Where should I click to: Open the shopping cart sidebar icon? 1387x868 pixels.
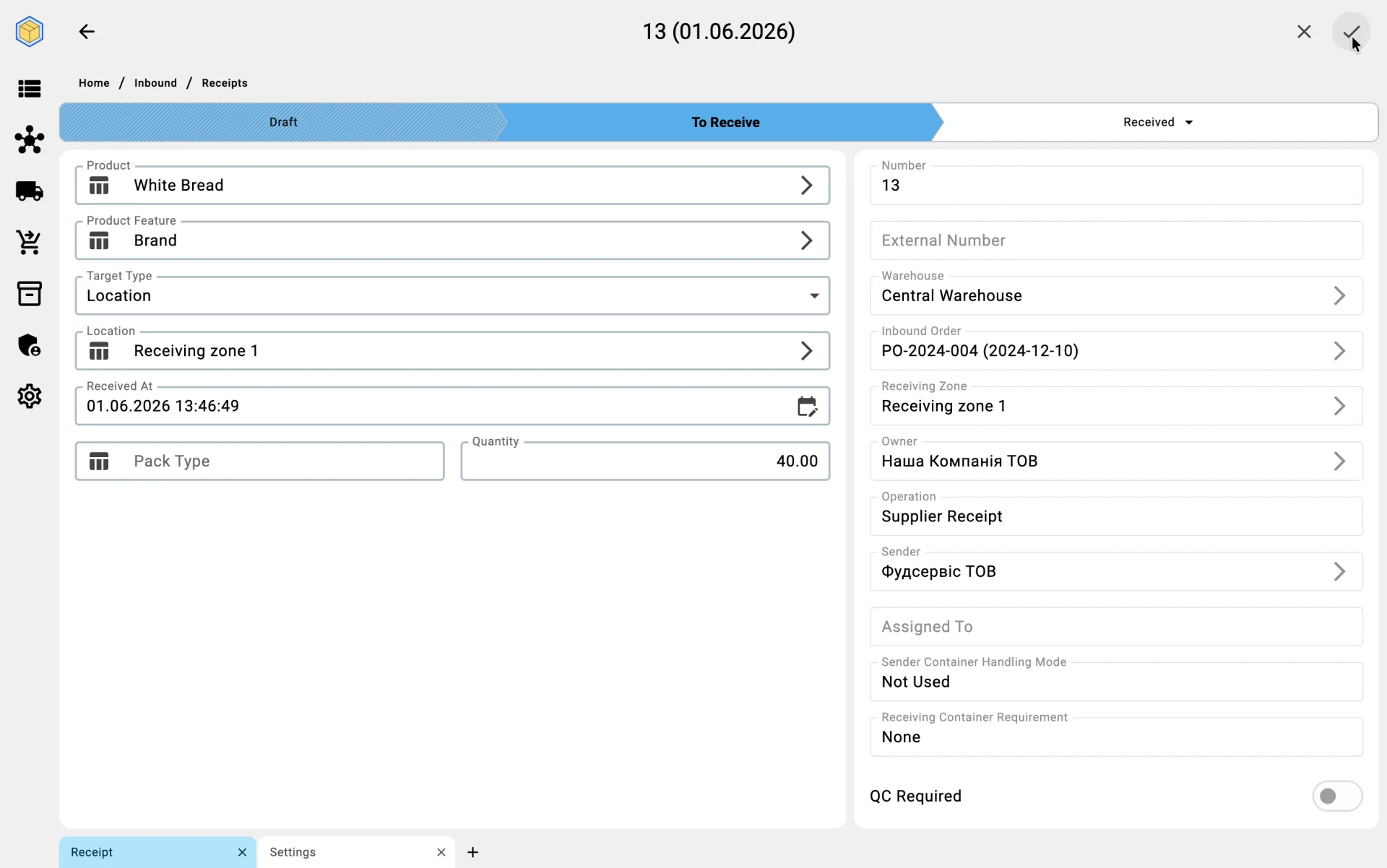pos(30,243)
